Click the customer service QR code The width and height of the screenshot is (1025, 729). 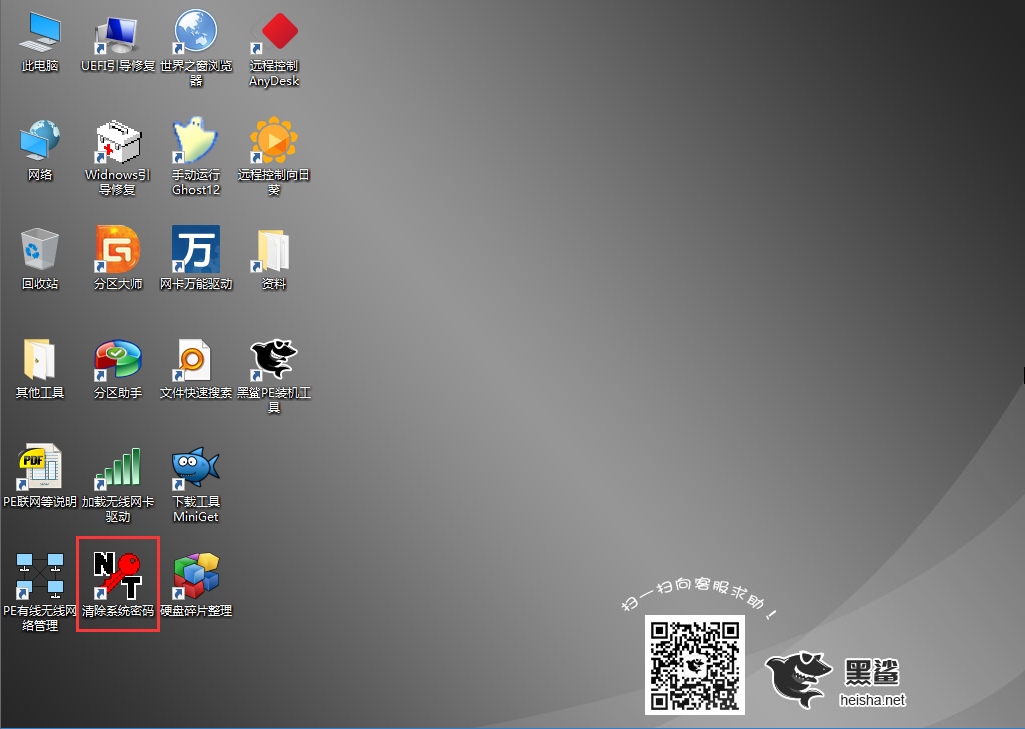[694, 664]
